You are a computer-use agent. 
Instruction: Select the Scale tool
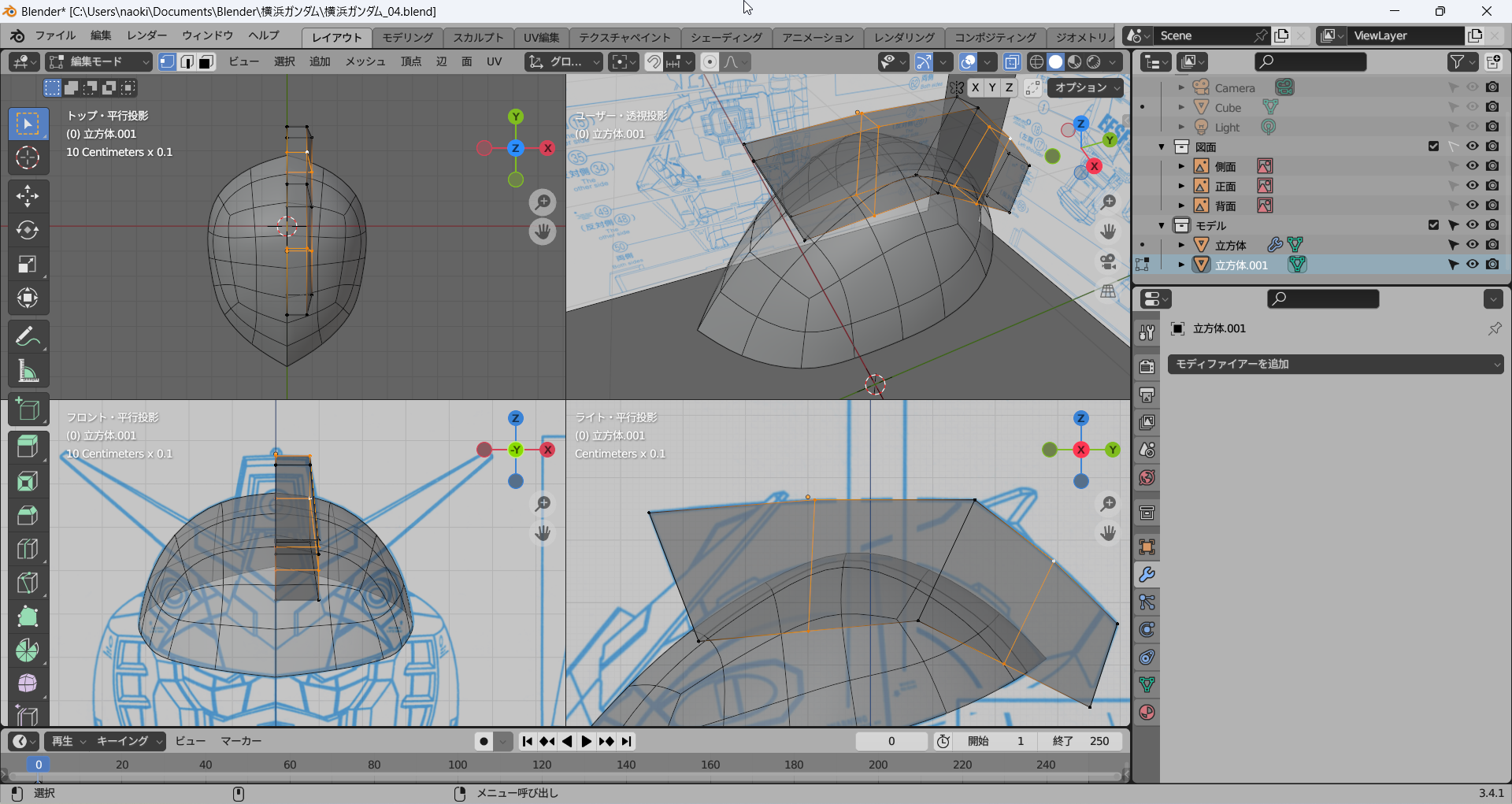click(28, 264)
